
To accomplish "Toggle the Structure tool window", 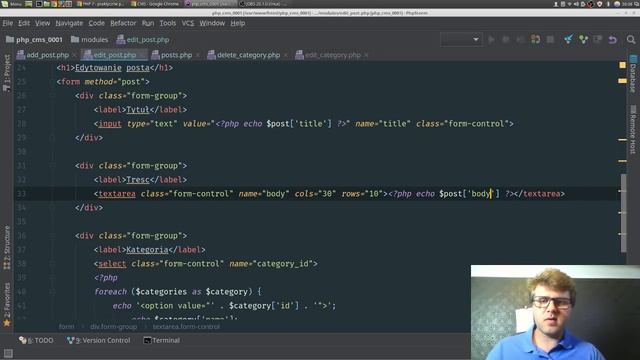I will click(x=7, y=247).
